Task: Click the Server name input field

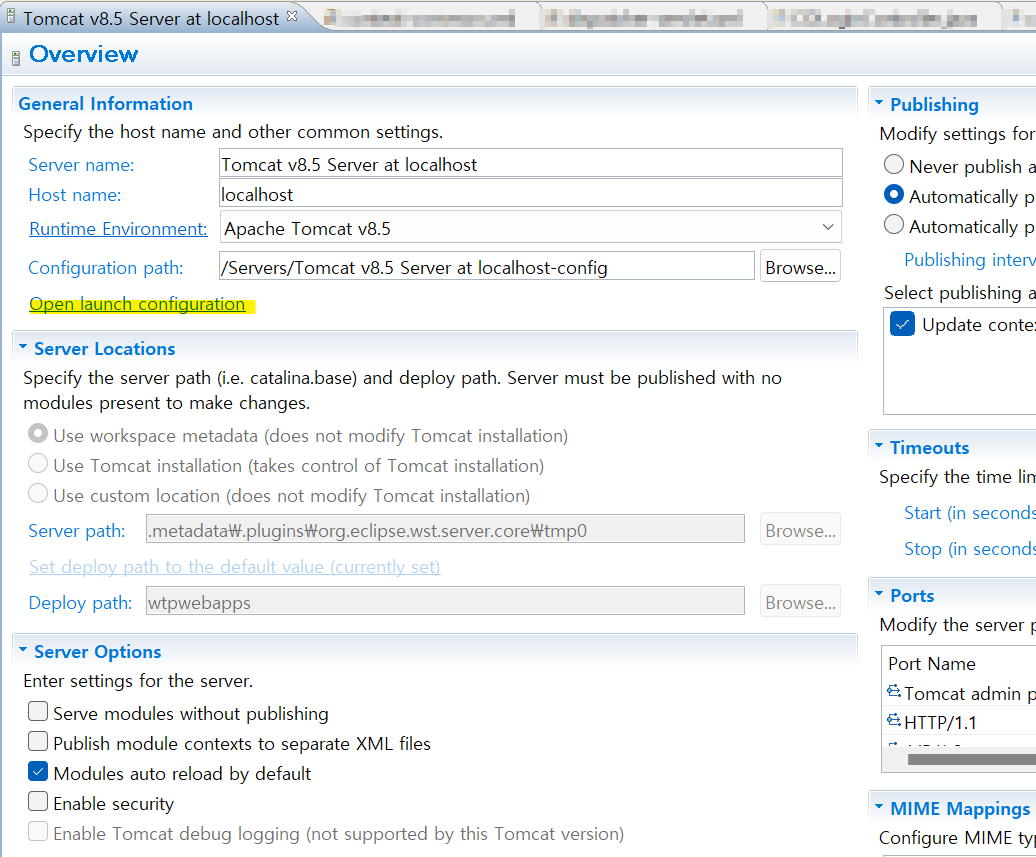Action: (x=531, y=163)
